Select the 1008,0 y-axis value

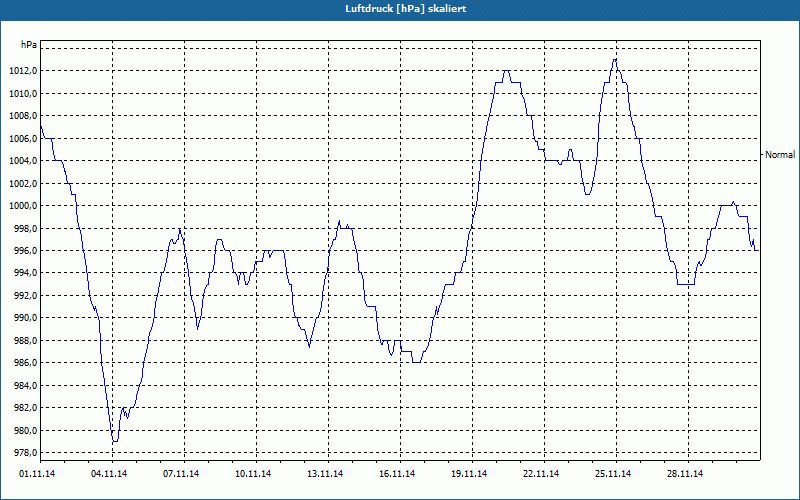(23, 116)
